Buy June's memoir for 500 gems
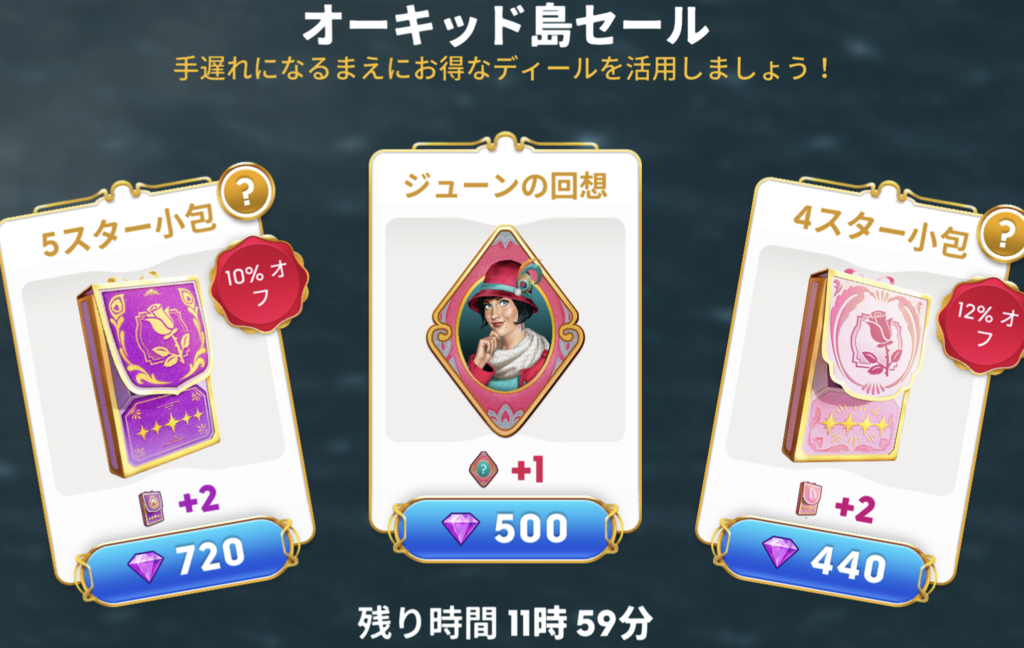The width and height of the screenshot is (1024, 648). click(505, 528)
